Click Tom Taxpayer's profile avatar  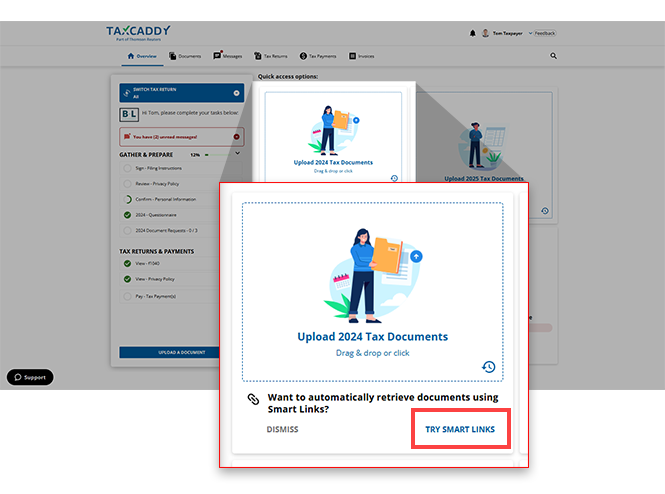(486, 33)
